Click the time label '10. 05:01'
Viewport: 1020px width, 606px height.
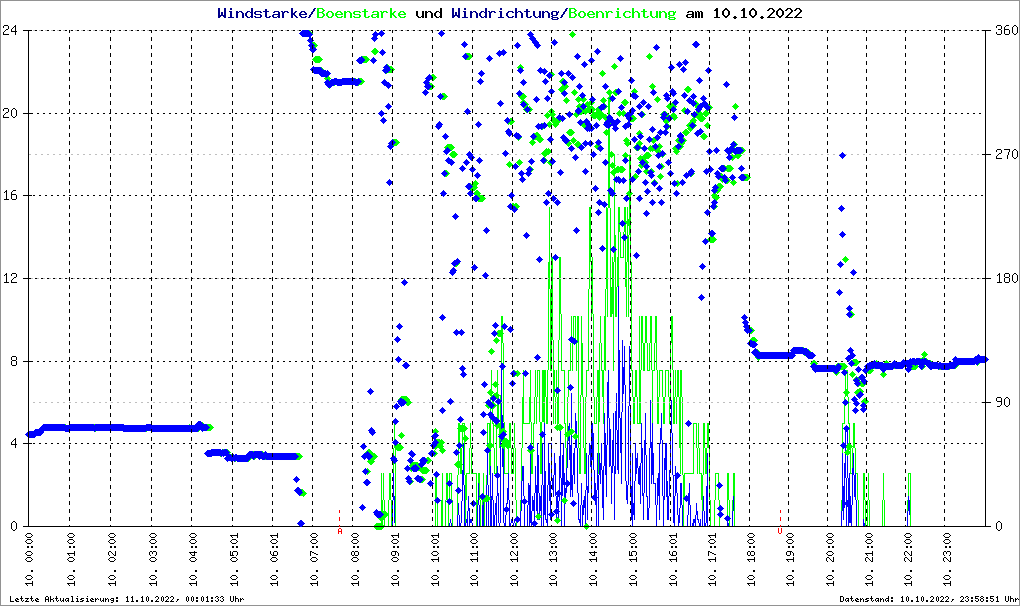tap(233, 559)
